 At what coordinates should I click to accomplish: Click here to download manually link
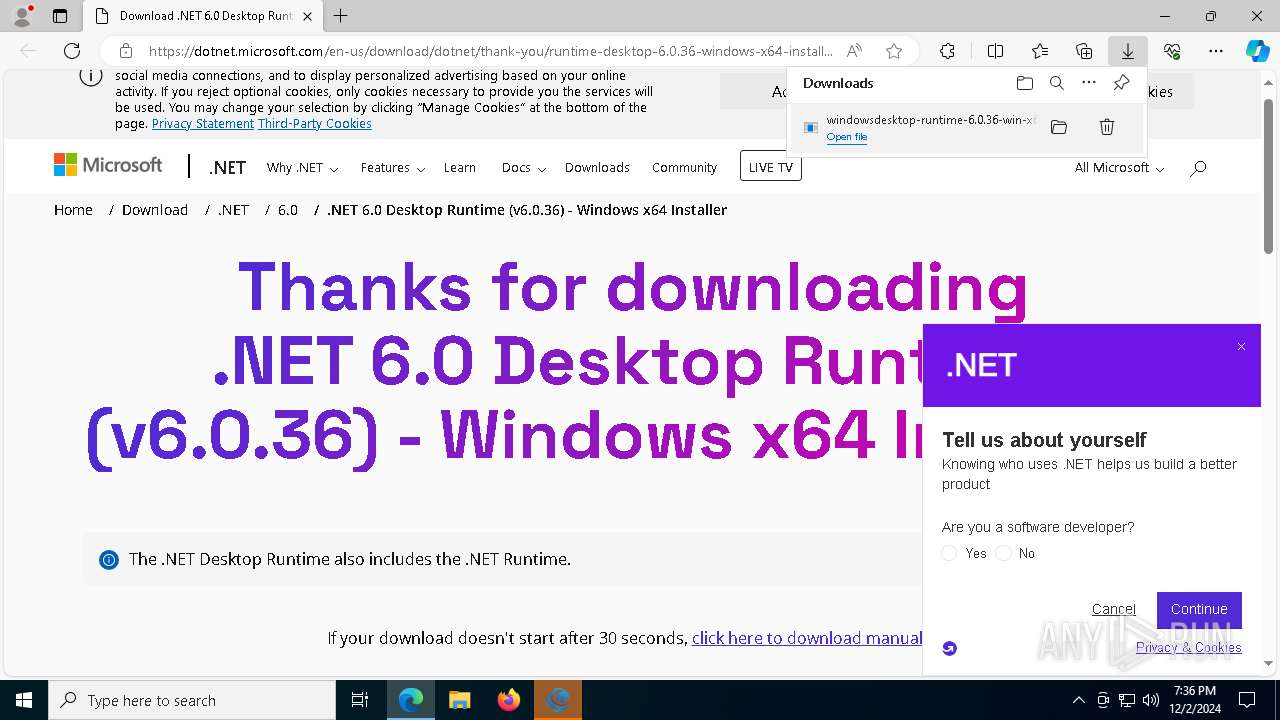[807, 638]
